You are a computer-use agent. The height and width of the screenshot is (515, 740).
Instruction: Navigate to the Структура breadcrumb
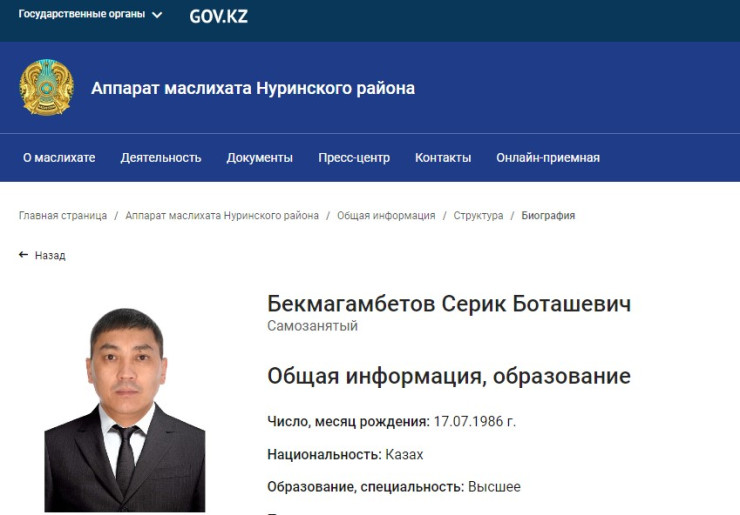(x=478, y=215)
